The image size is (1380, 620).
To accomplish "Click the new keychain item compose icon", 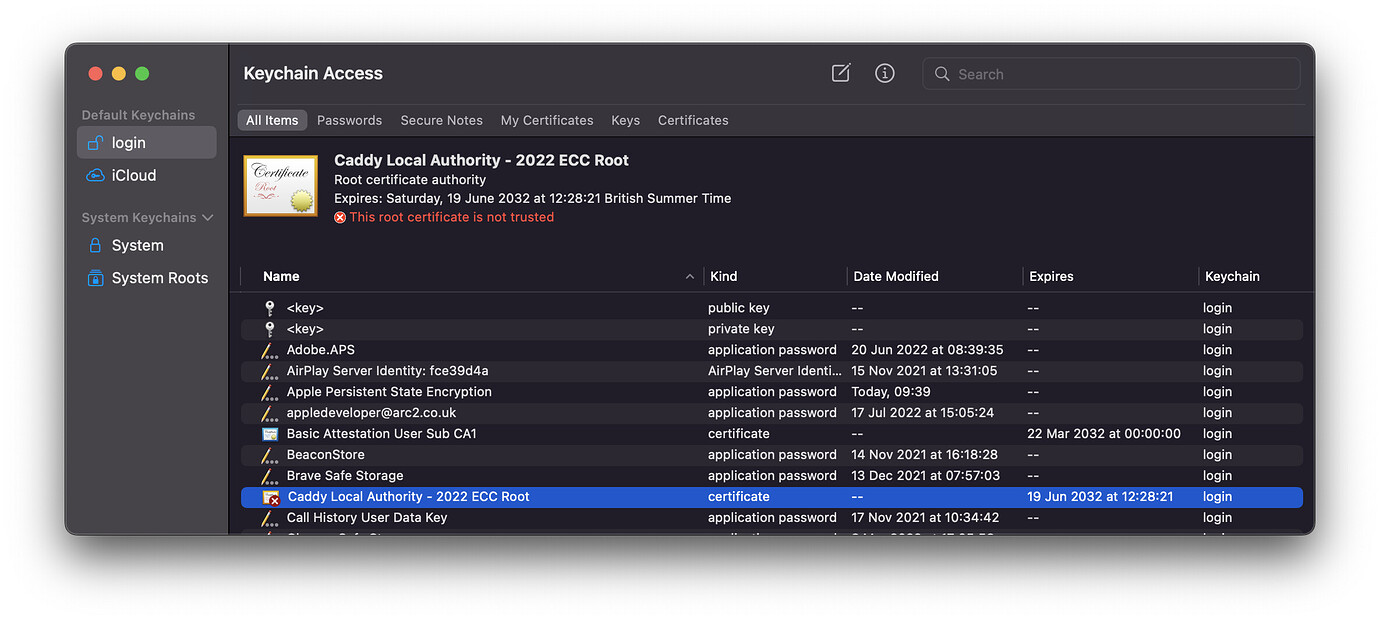I will pyautogui.click(x=841, y=73).
